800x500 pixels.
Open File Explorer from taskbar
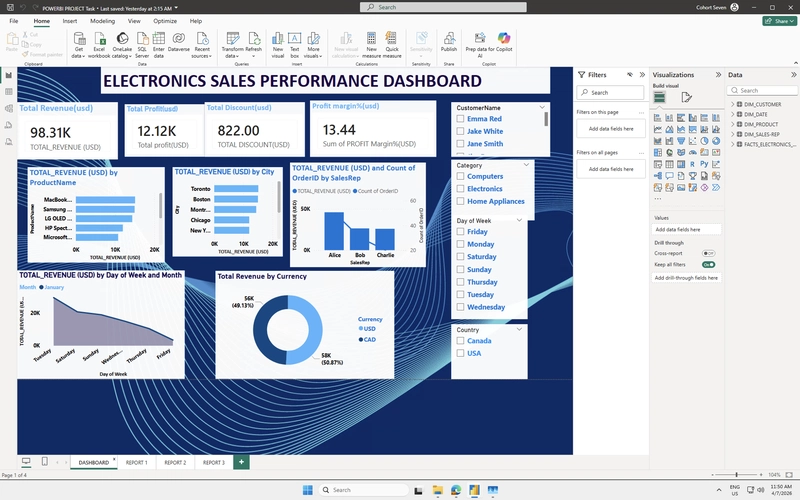[437, 490]
